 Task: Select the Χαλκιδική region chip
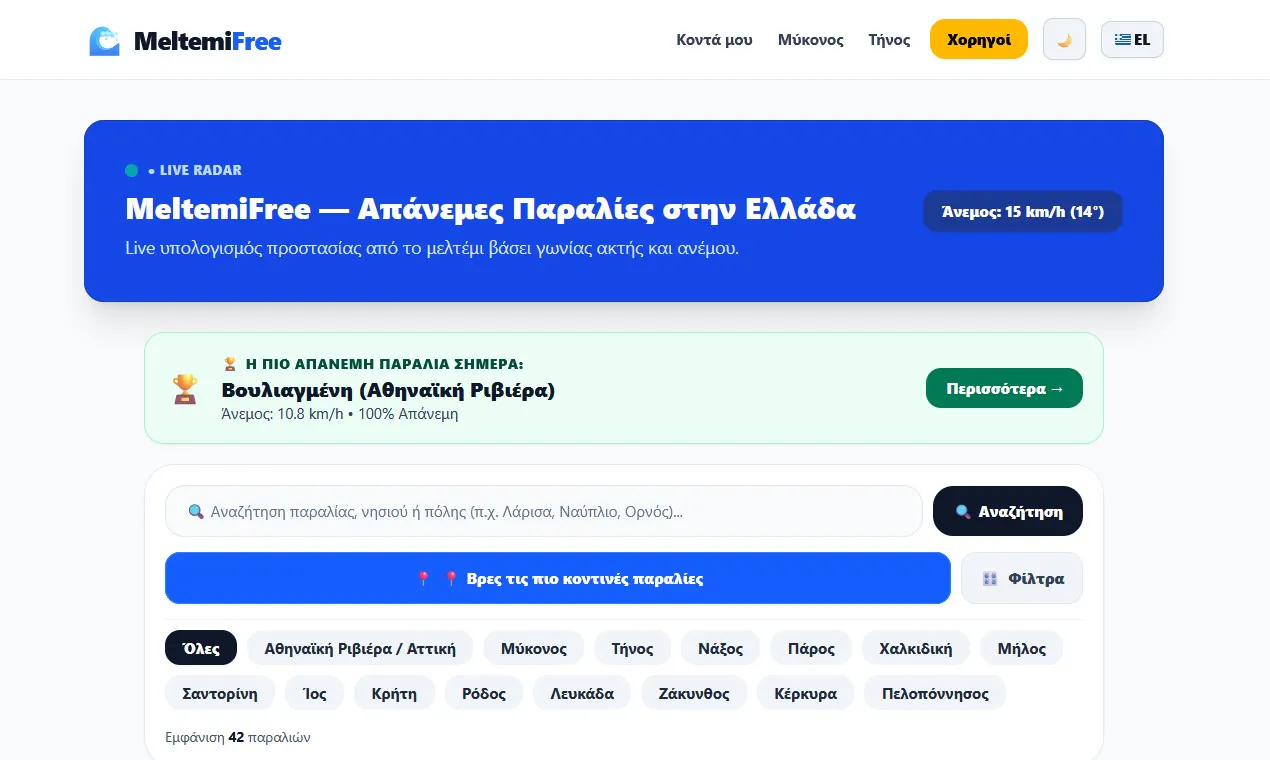click(916, 648)
